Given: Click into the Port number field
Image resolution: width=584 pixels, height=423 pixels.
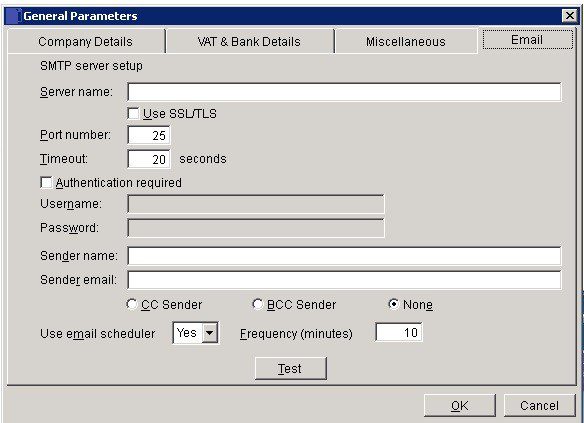Looking at the screenshot, I should pos(149,135).
